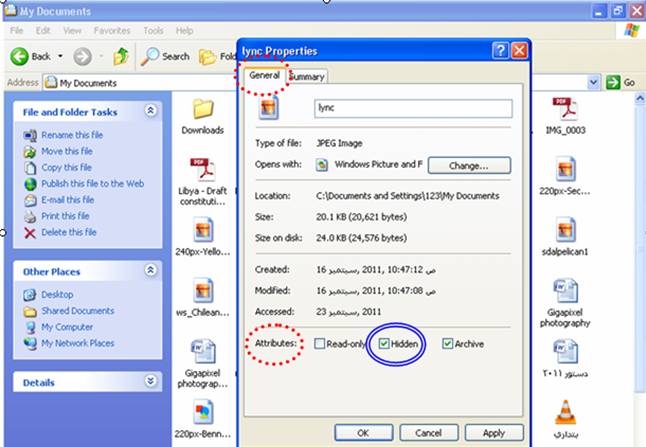Open the File menu
The height and width of the screenshot is (447, 646).
point(16,30)
